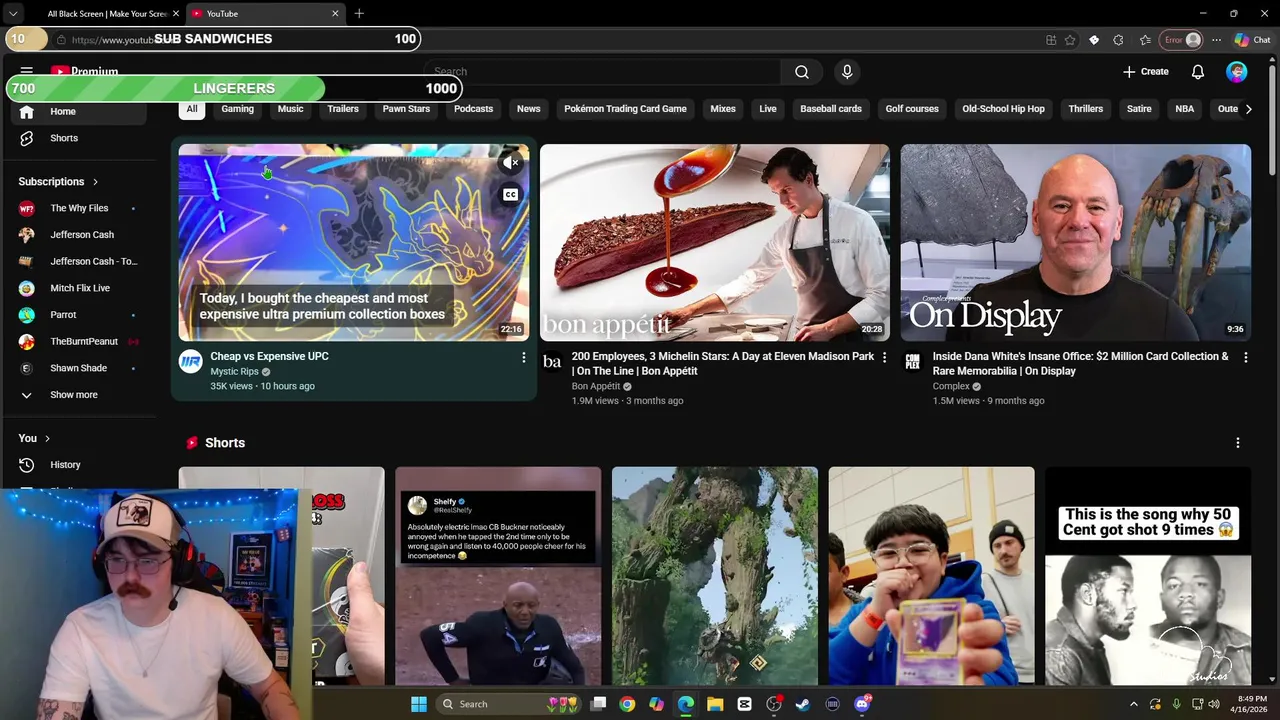Play the Bon Appétit video thumbnail
The height and width of the screenshot is (720, 1280).
(714, 243)
